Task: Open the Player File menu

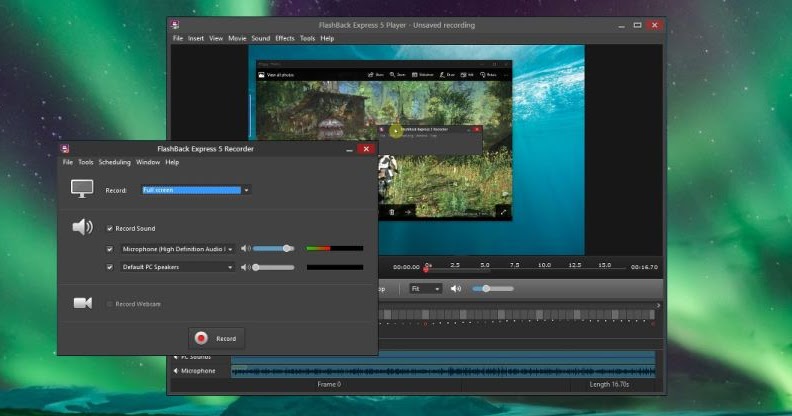Action: 178,38
